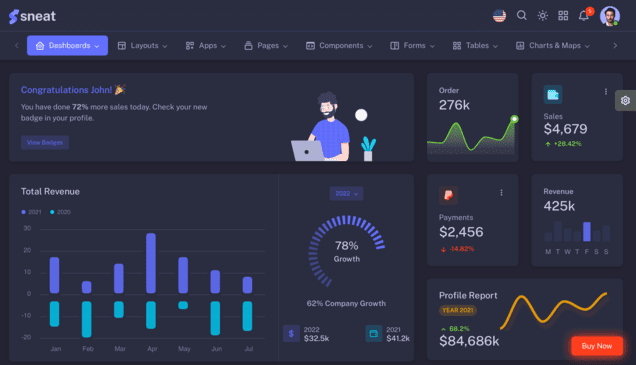Click the $84,686k profile report value
The height and width of the screenshot is (365, 636).
click(469, 341)
